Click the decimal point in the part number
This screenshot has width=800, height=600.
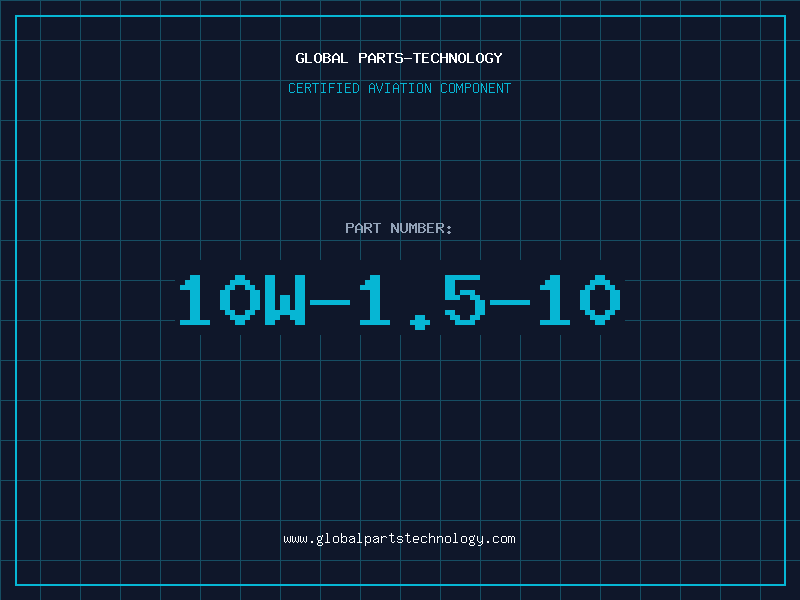click(420, 322)
